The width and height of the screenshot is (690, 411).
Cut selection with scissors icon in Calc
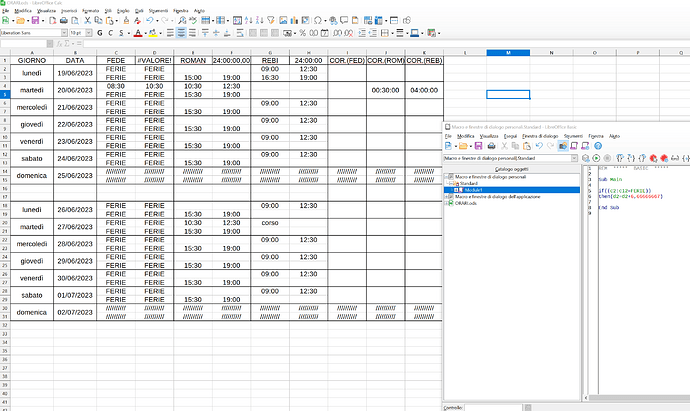[87, 20]
